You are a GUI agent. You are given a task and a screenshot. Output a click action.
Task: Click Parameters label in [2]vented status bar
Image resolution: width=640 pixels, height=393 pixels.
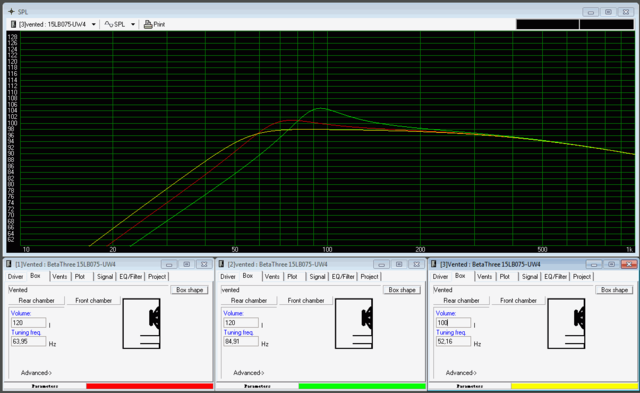pos(257,386)
